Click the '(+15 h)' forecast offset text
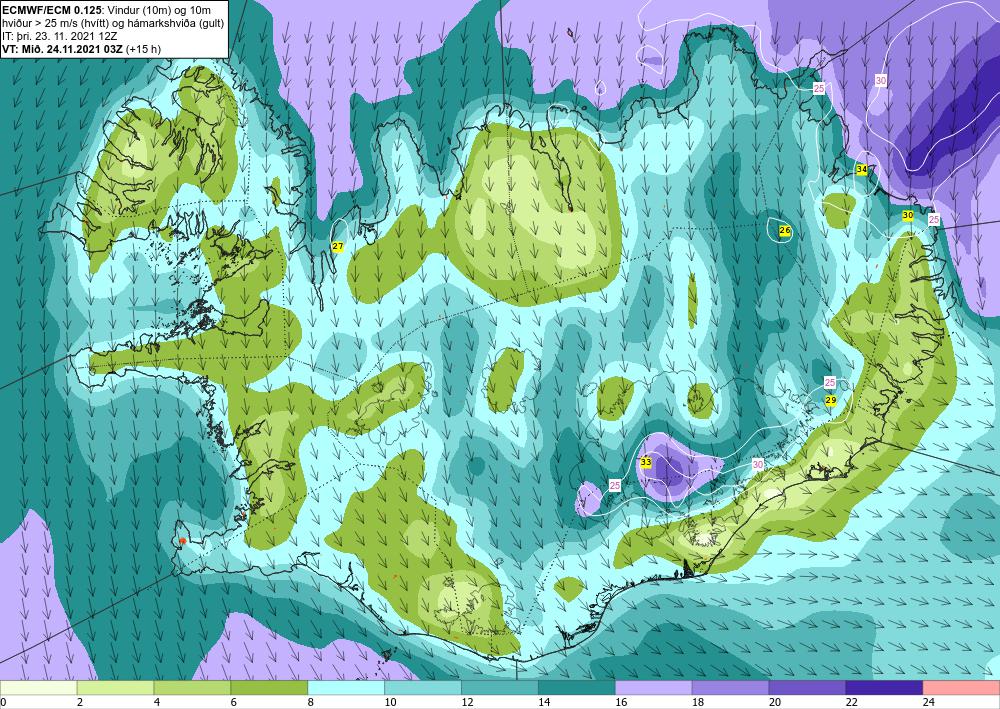The height and width of the screenshot is (709, 1000). (x=144, y=50)
